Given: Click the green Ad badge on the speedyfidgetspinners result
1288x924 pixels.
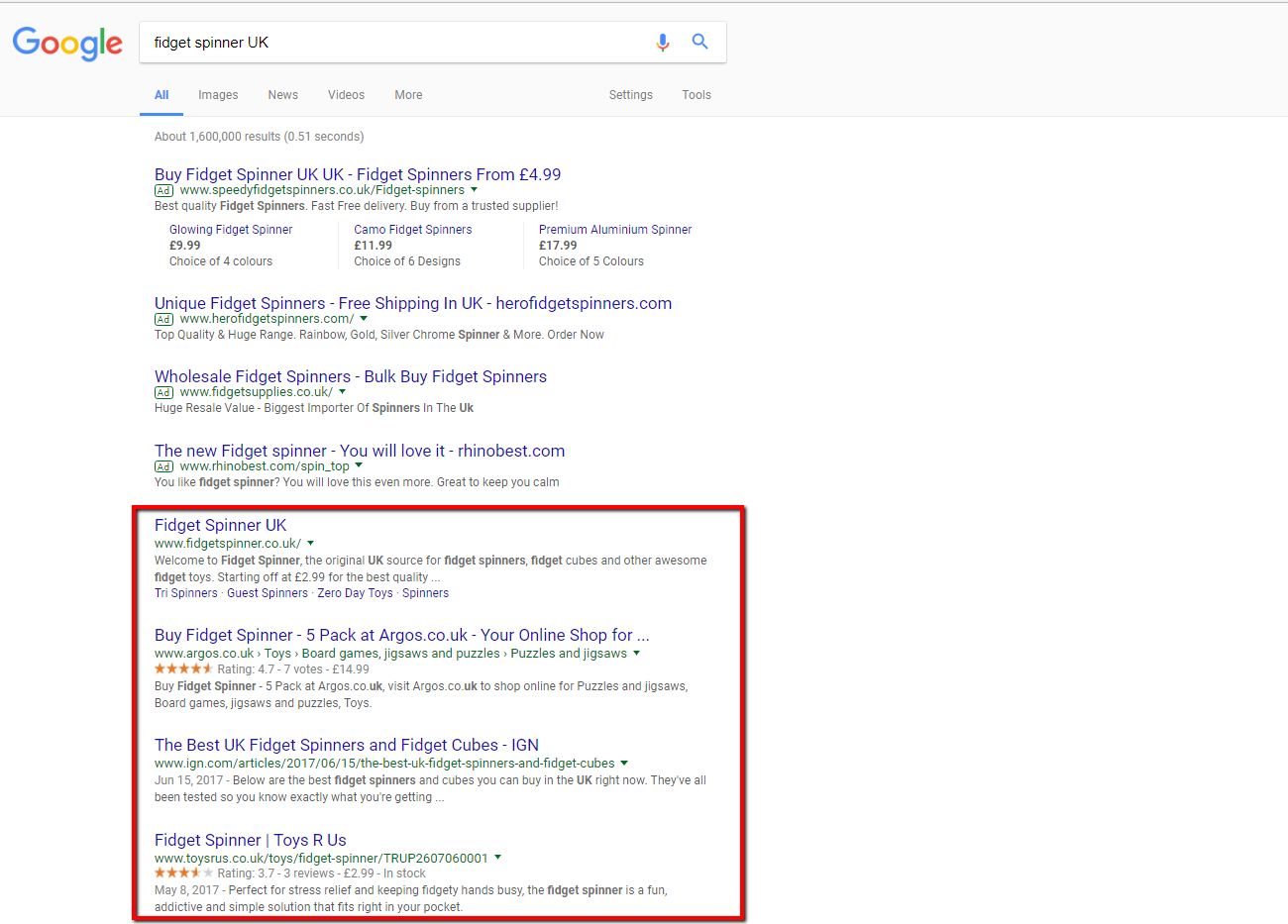Looking at the screenshot, I should [x=163, y=189].
